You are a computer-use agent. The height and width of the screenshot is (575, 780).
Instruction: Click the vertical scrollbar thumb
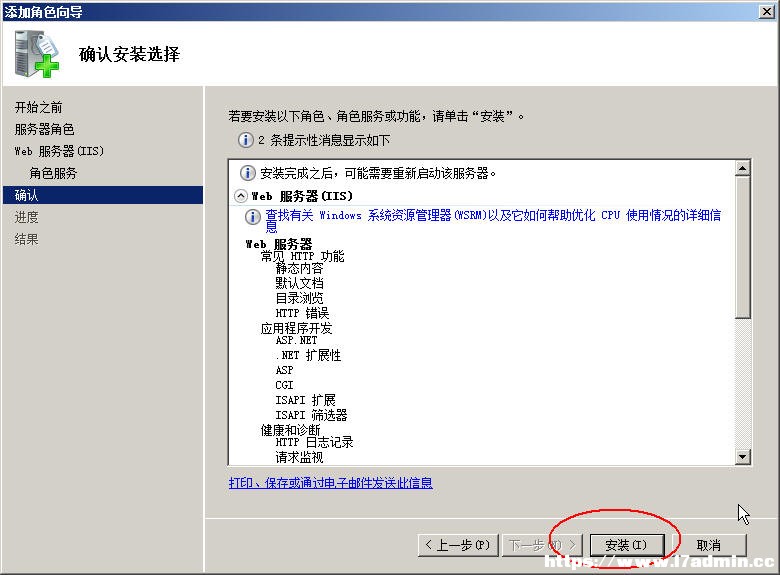pos(742,247)
